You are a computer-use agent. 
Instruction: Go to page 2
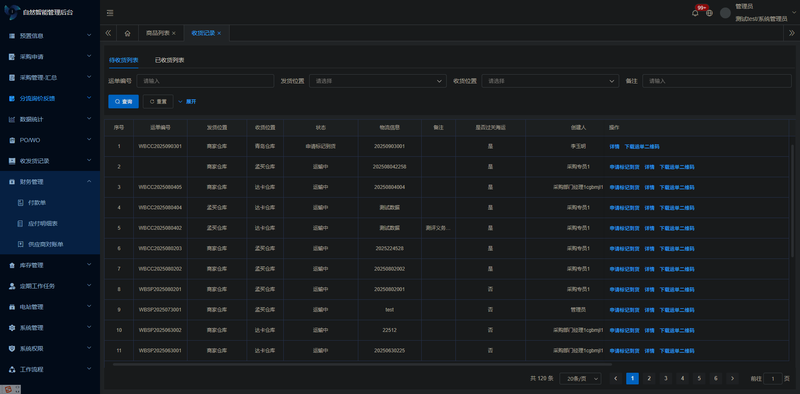pyautogui.click(x=649, y=378)
